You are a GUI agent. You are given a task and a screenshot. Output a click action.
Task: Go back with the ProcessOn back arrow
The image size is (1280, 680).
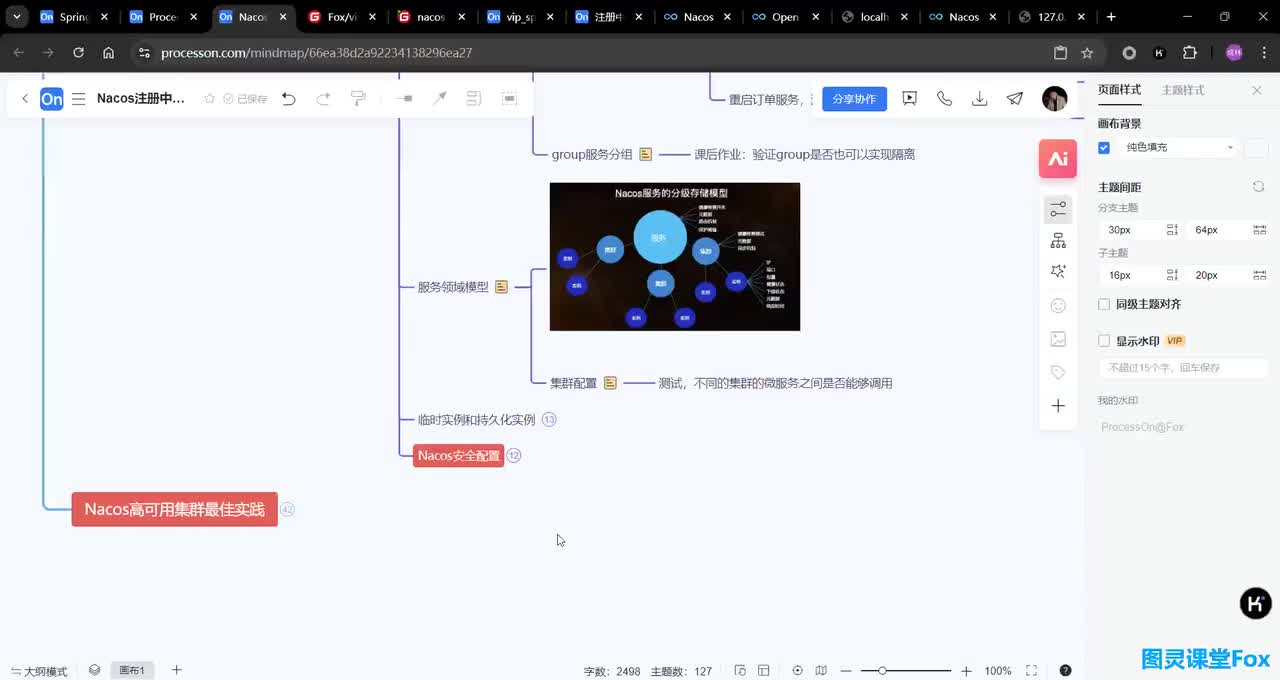(25, 99)
